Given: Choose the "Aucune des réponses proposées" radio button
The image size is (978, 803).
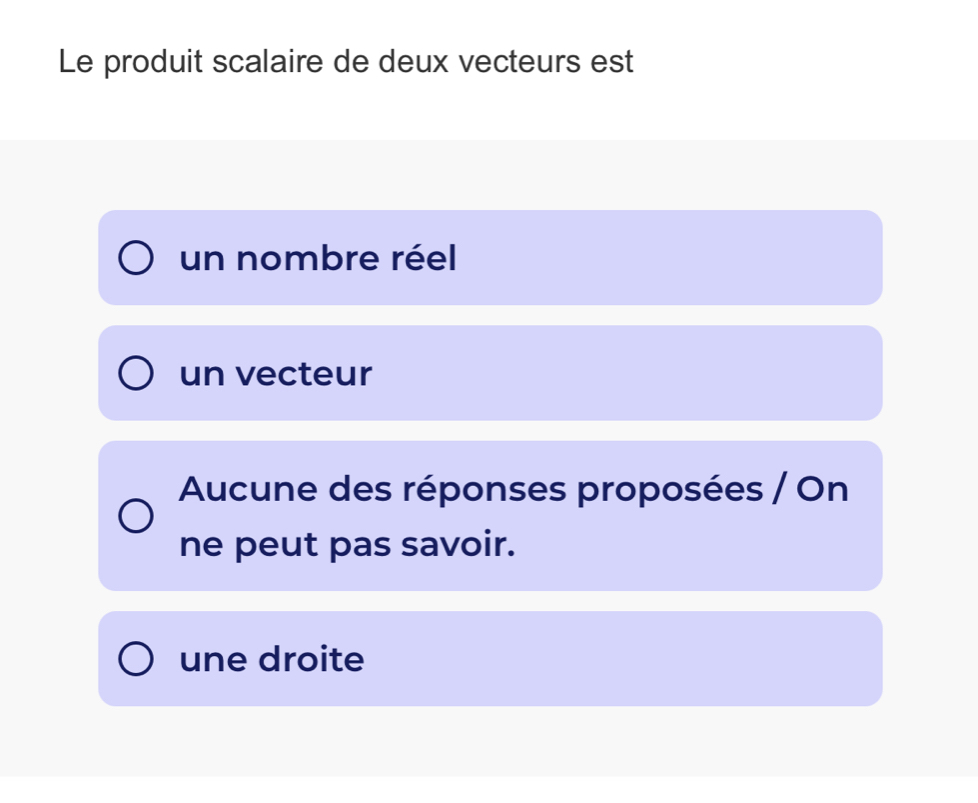Looking at the screenshot, I should pyautogui.click(x=137, y=517).
